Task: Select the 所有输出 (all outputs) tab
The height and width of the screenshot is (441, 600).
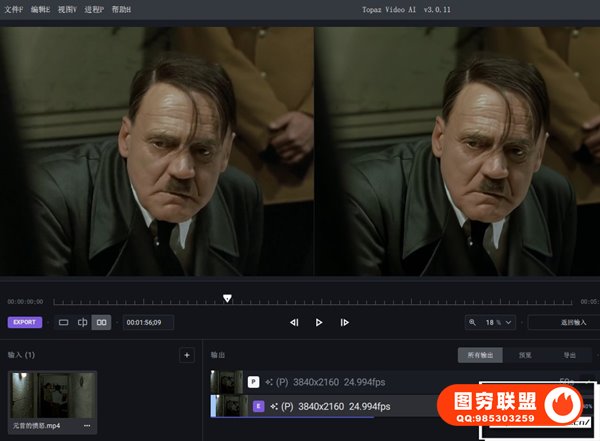Action: coord(480,355)
